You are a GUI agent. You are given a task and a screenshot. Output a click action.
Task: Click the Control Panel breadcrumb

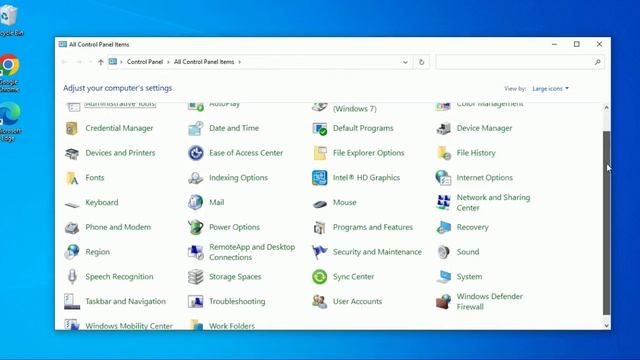point(145,62)
